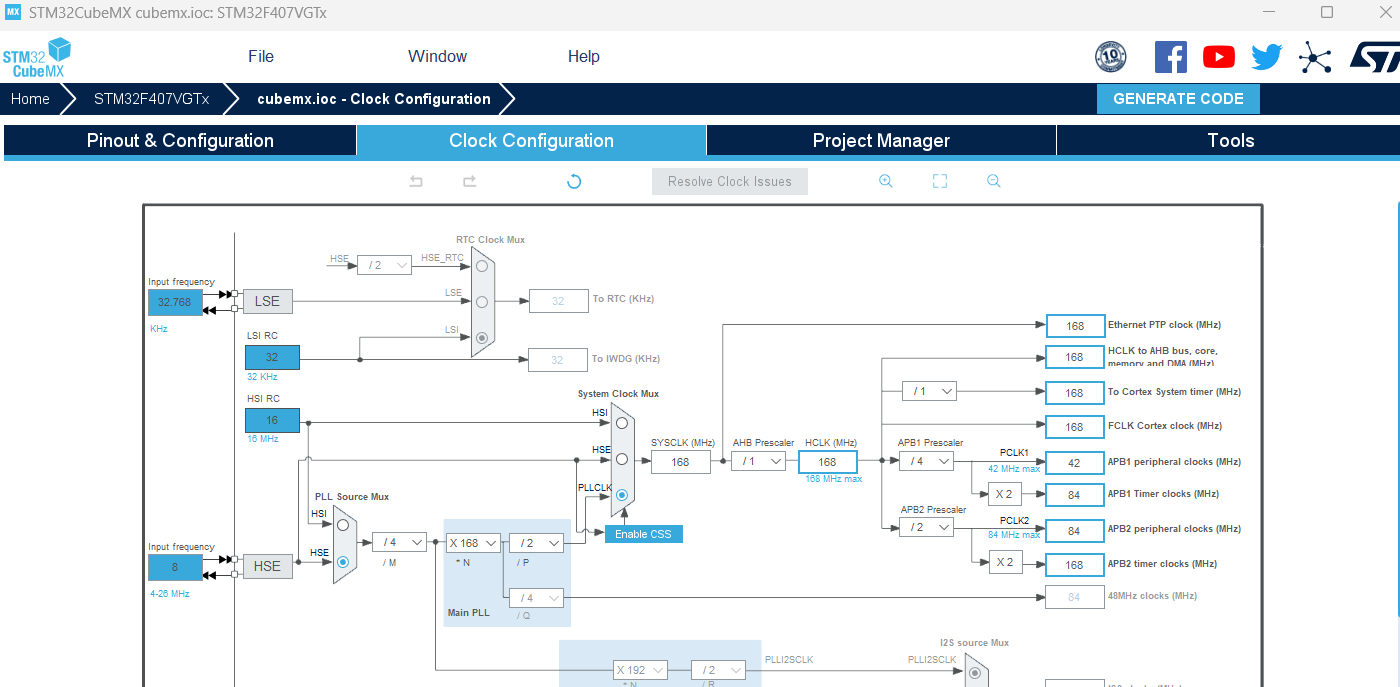Image resolution: width=1400 pixels, height=687 pixels.
Task: Edit the HCLK (MHz) 168 field
Action: (828, 461)
